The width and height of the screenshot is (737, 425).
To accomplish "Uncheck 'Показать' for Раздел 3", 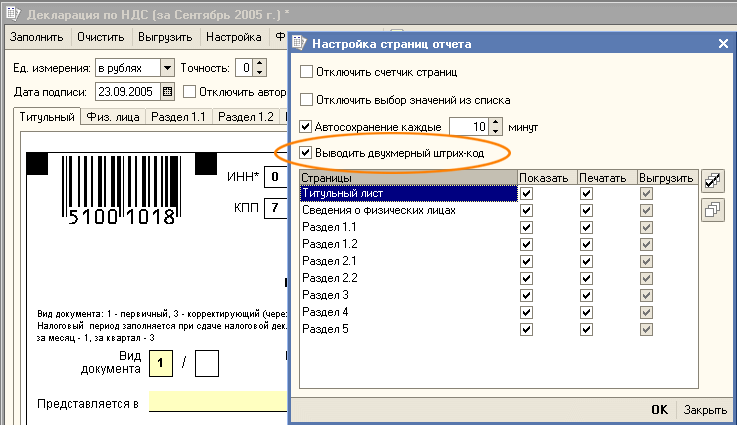I will pos(526,295).
